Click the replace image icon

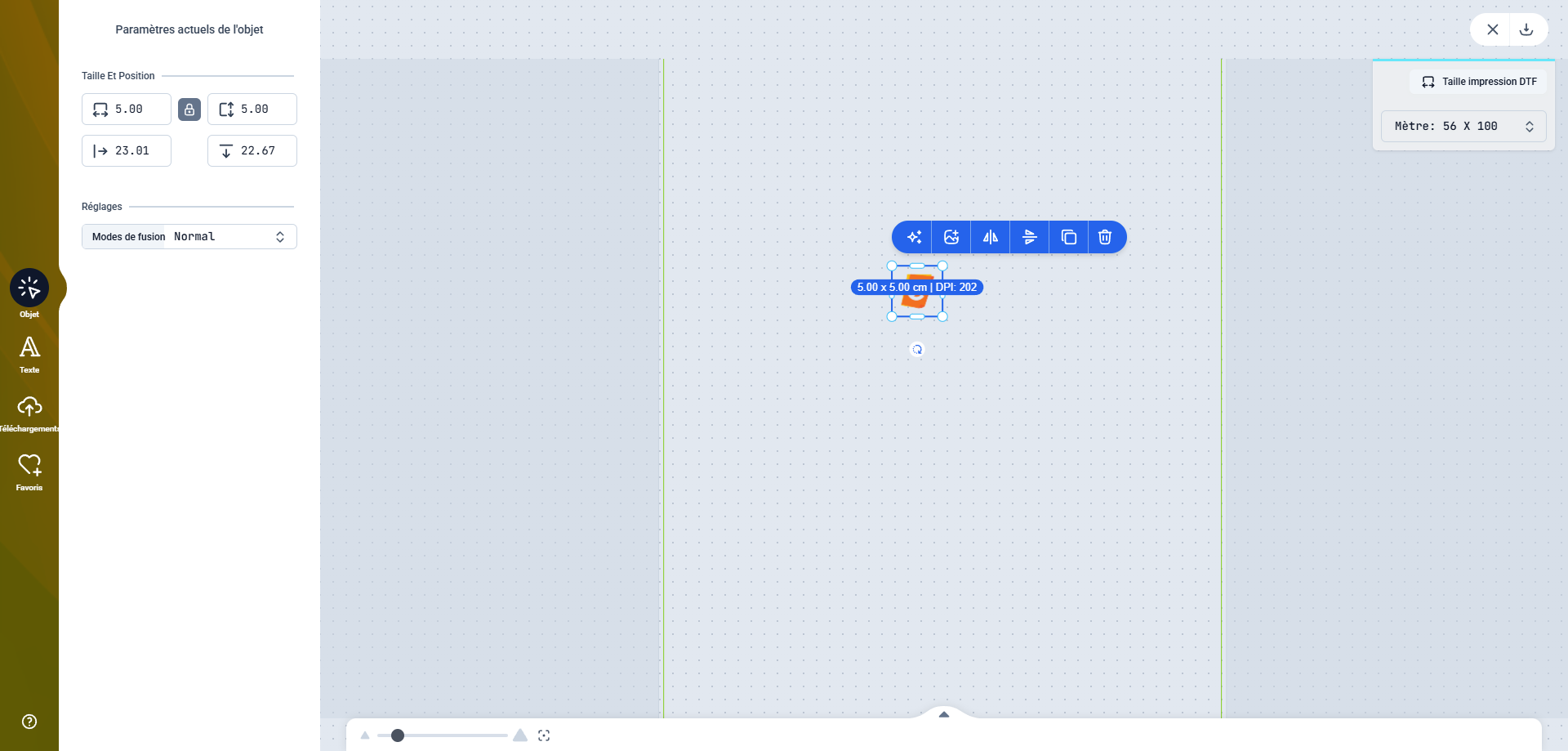951,237
